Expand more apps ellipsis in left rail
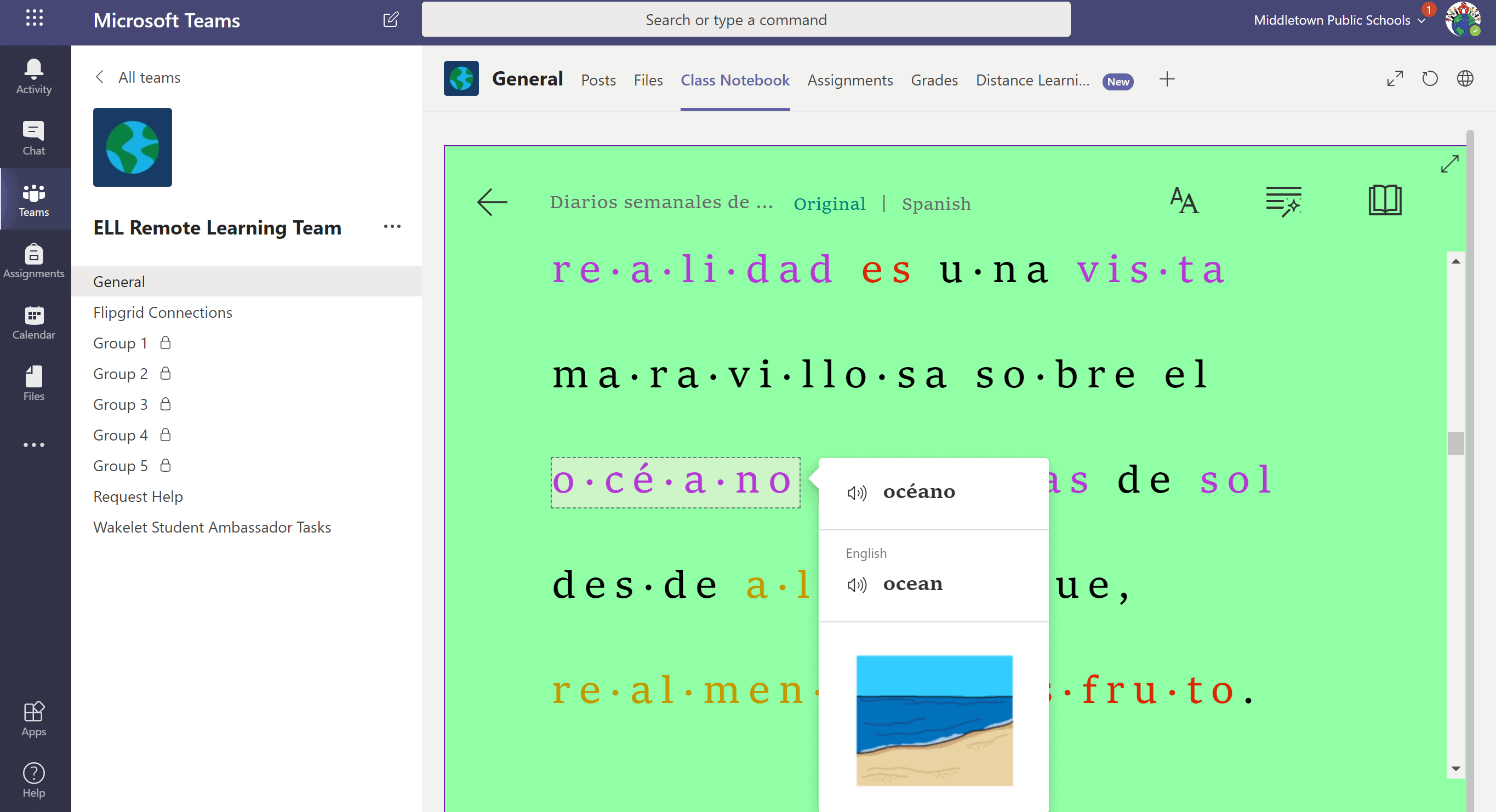Image resolution: width=1496 pixels, height=812 pixels. coord(33,445)
